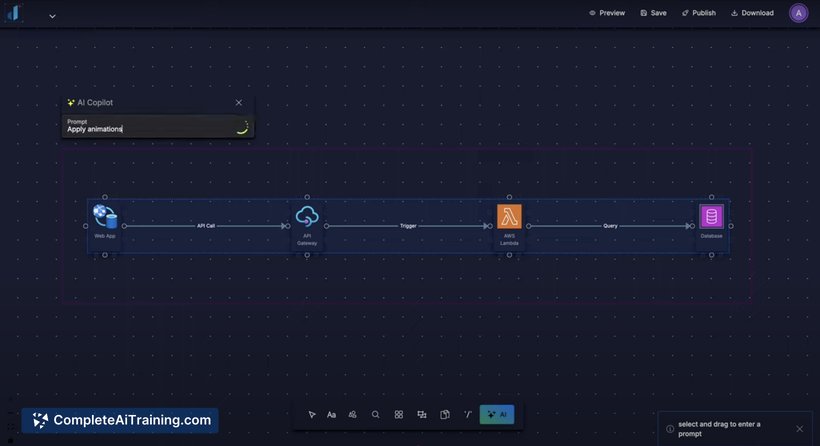Select the Aa text tool
This screenshot has height=446, width=820.
331,415
